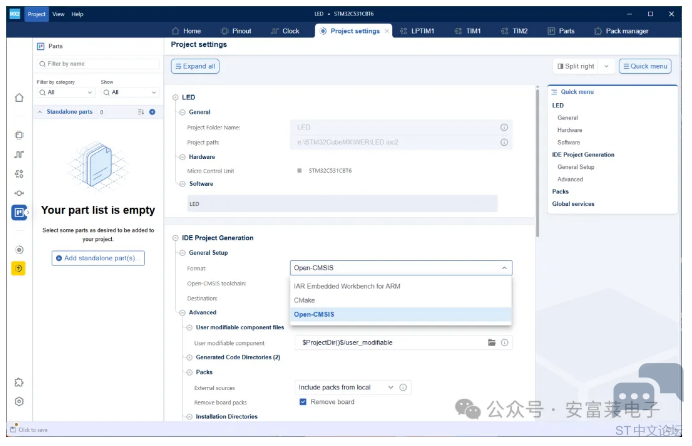This screenshot has height=446, width=692.
Task: Collapse the IDE Project Generation section
Action: click(176, 238)
